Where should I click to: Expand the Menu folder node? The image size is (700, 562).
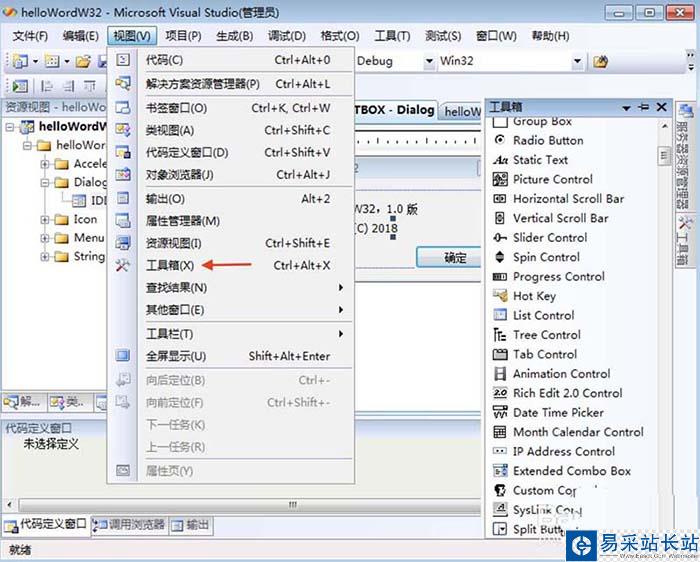click(x=45, y=238)
